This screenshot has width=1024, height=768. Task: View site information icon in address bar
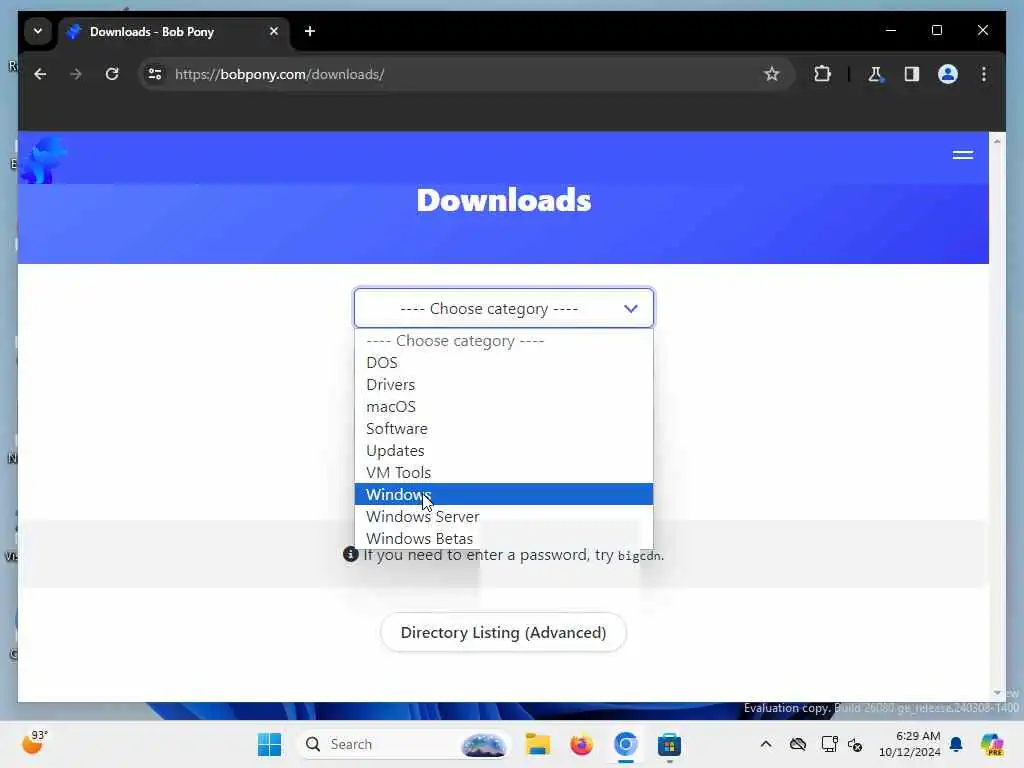(x=155, y=74)
